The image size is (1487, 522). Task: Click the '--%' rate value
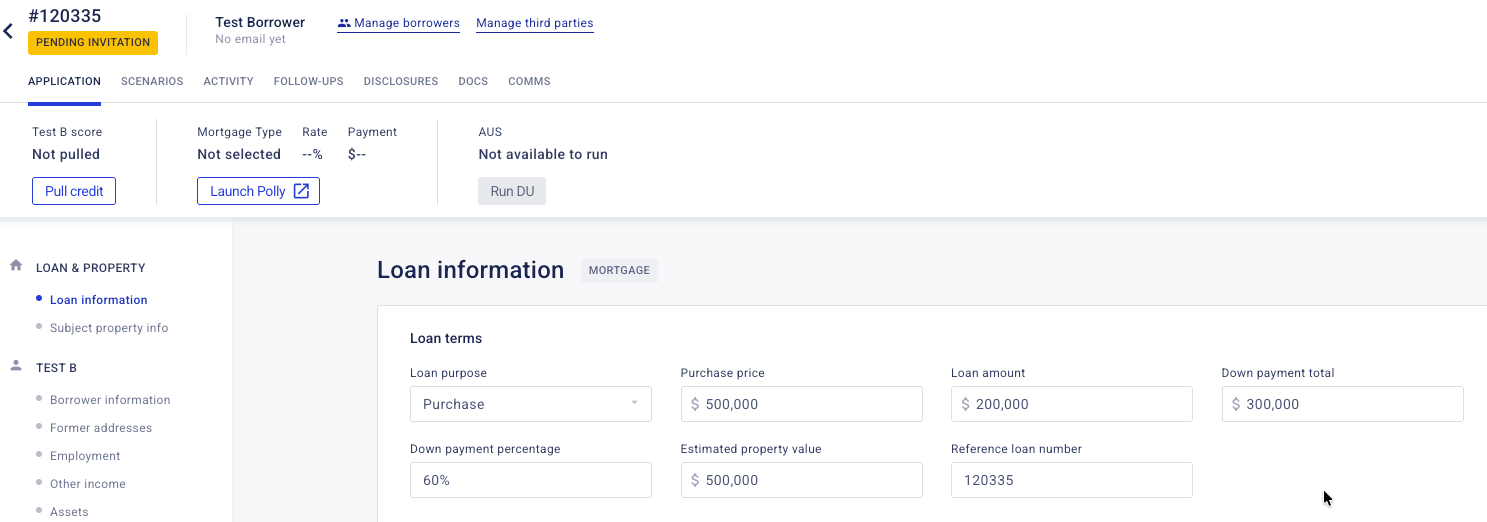312,154
